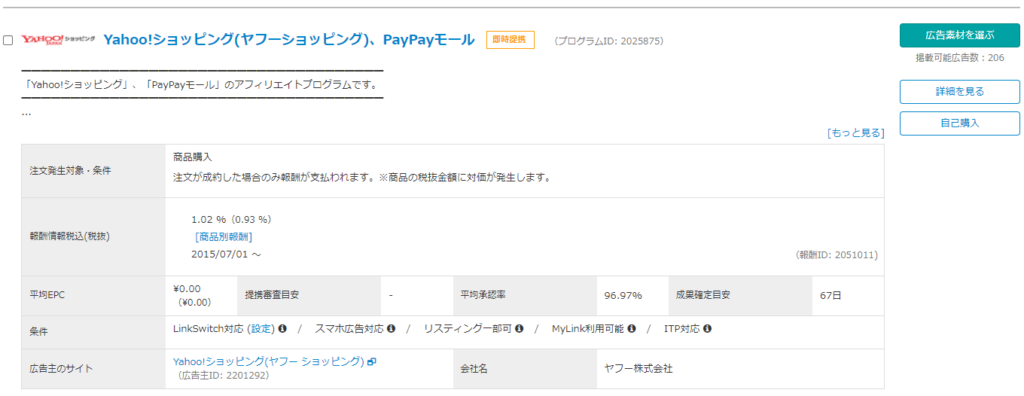
Task: Click the 提携審査目安 label cell
Action: pos(309,295)
